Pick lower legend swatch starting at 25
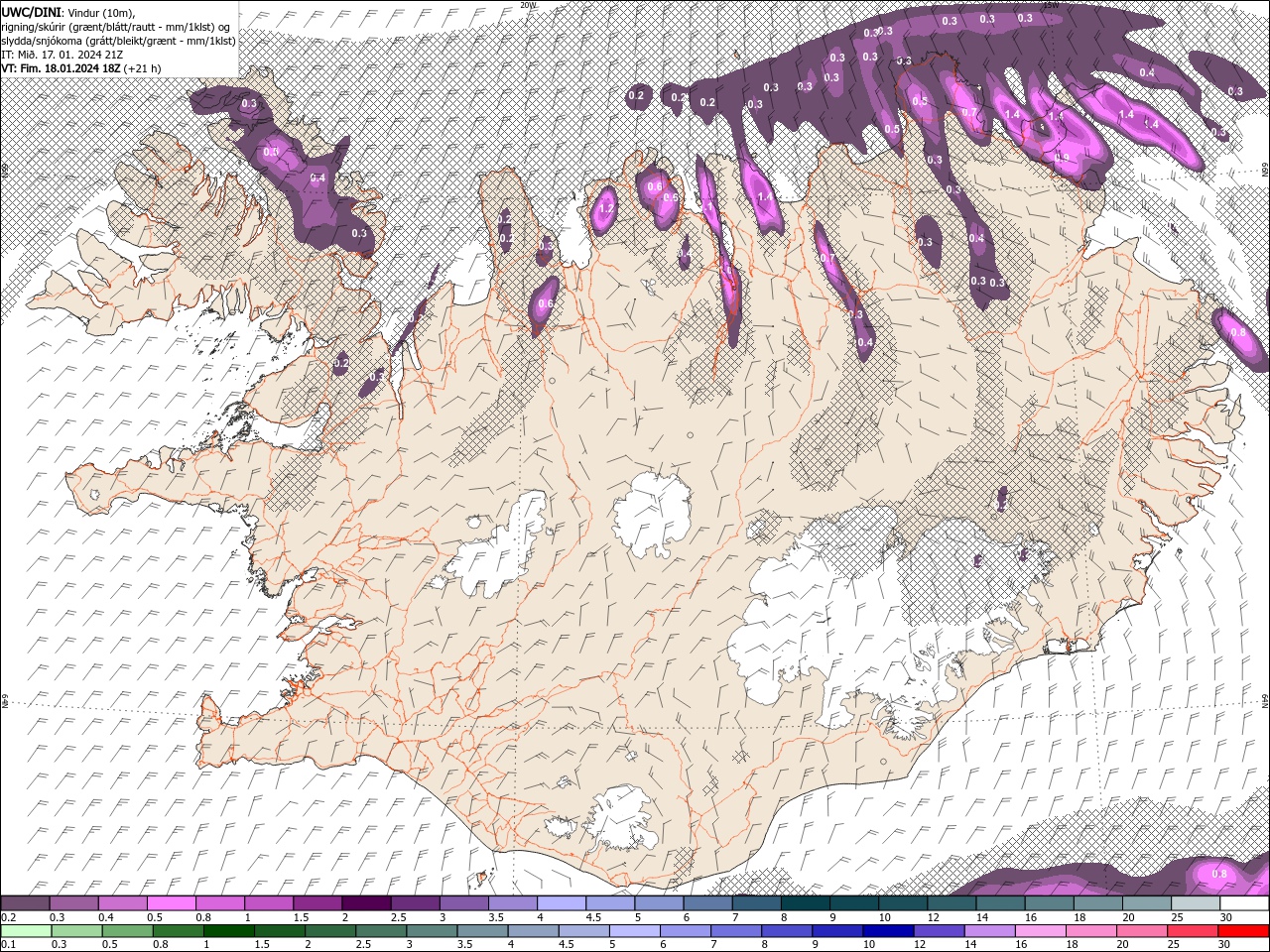Screen dimensions: 1270x952 point(1193,930)
